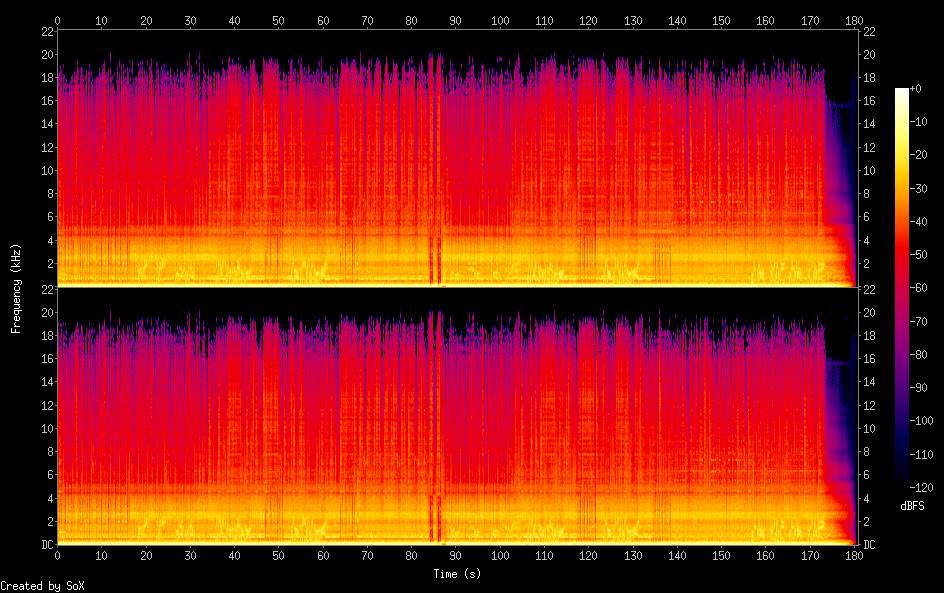Click the 100 tick on the bottom time axis

pyautogui.click(x=499, y=555)
